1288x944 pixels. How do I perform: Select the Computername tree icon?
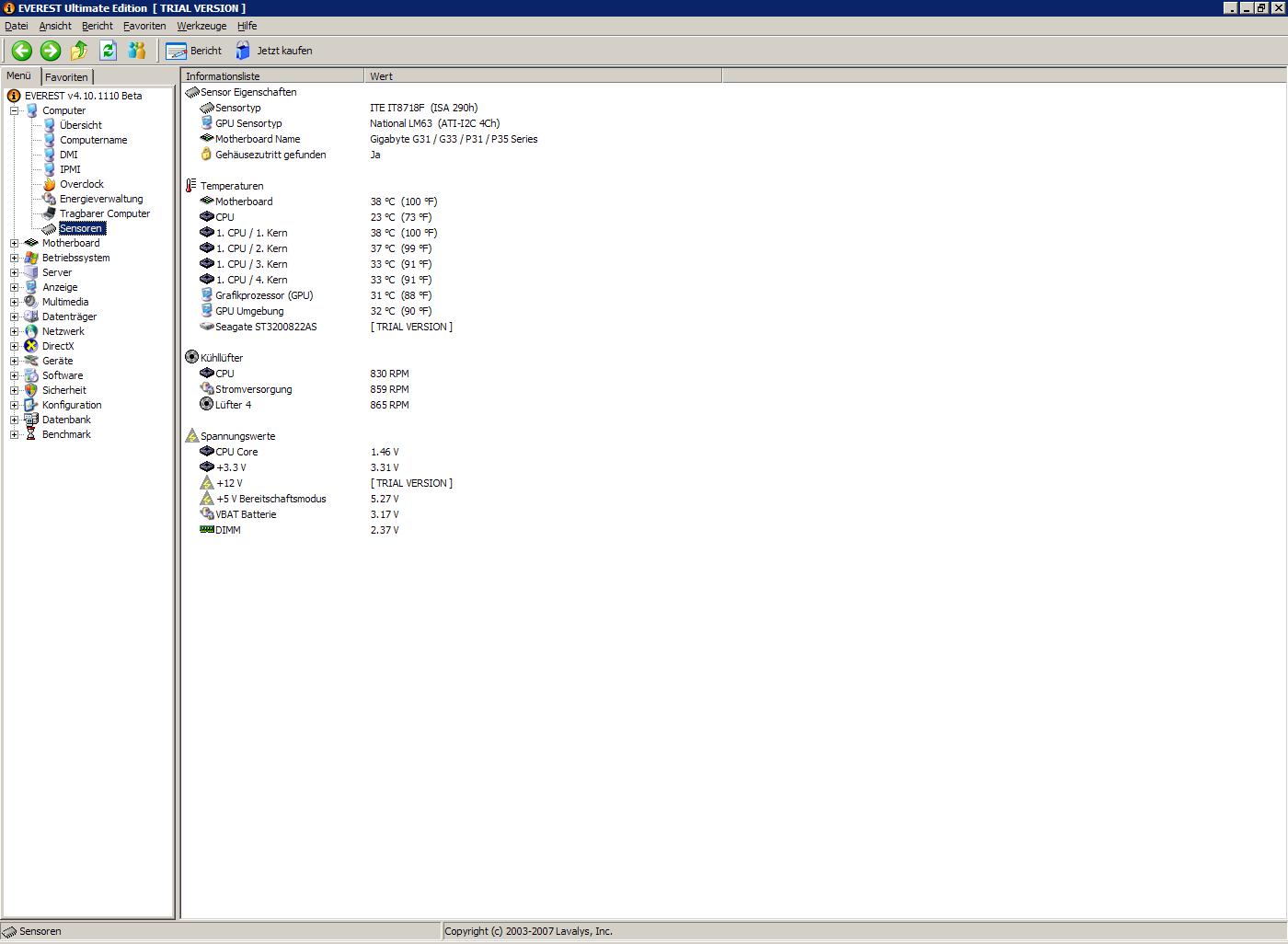(50, 140)
